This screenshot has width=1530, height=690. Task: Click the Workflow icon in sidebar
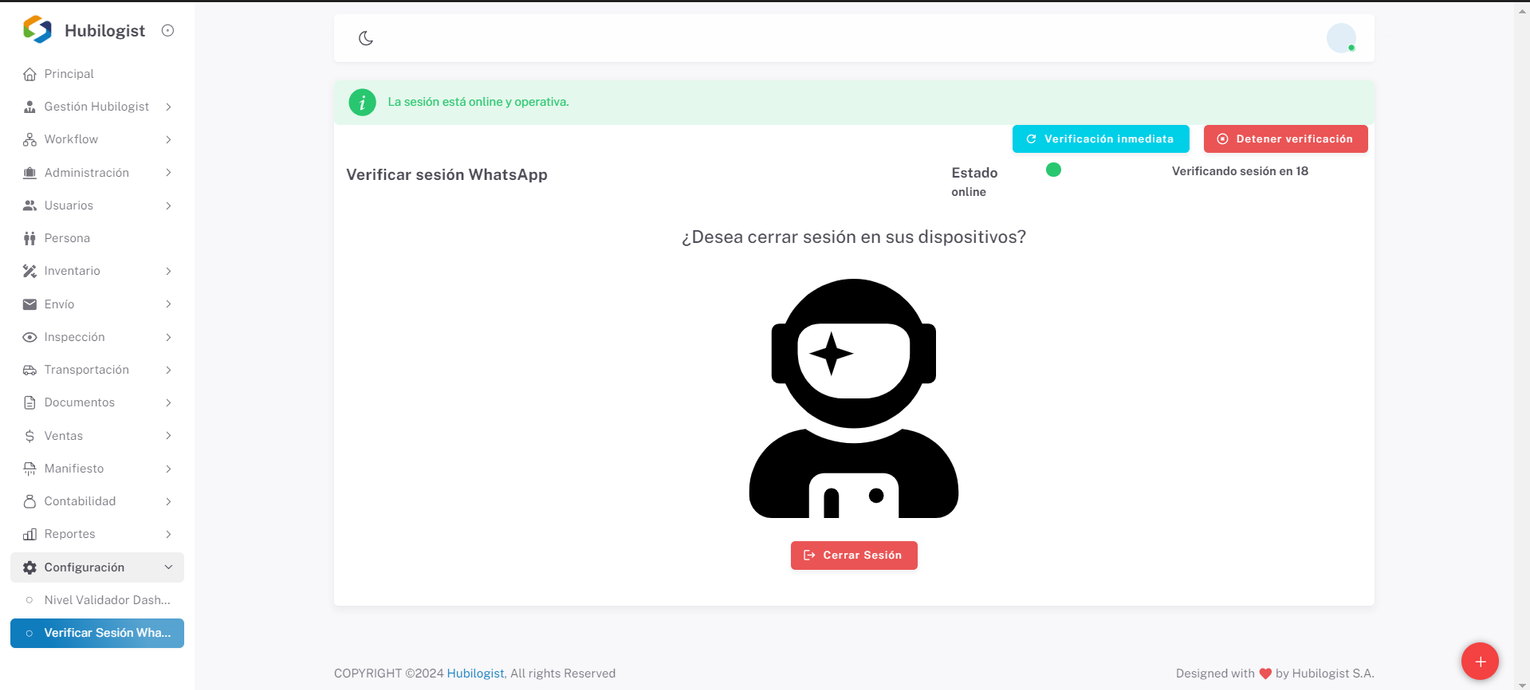tap(29, 140)
